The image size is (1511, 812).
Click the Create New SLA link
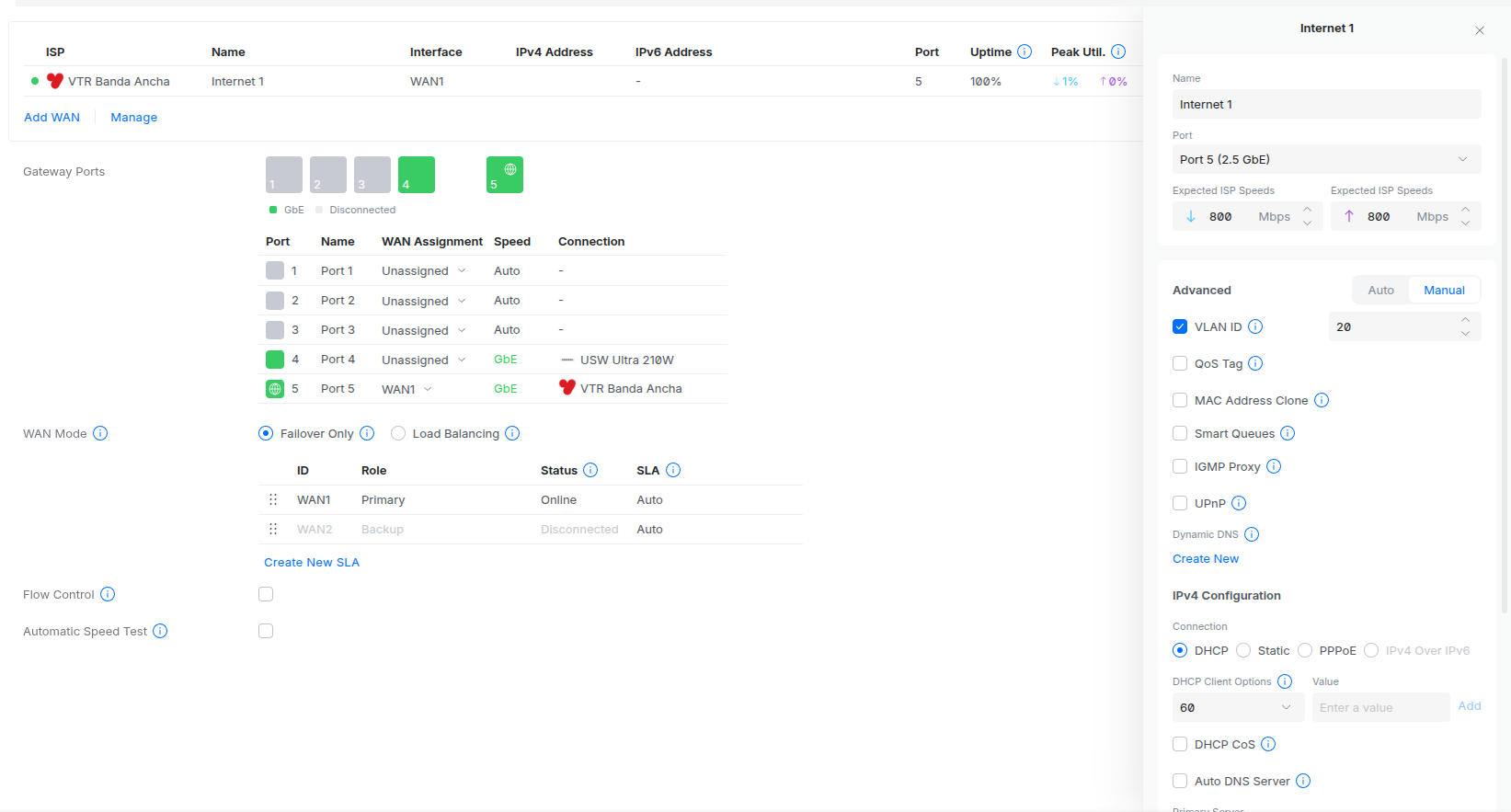(312, 562)
